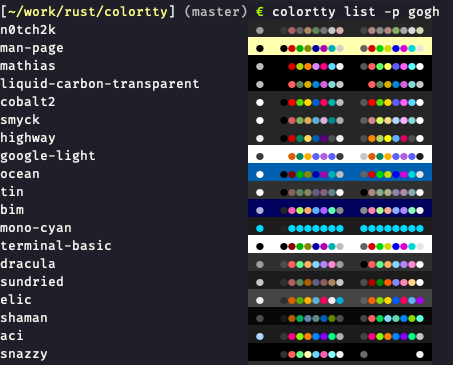Click the dracula theme name

(x=28, y=264)
